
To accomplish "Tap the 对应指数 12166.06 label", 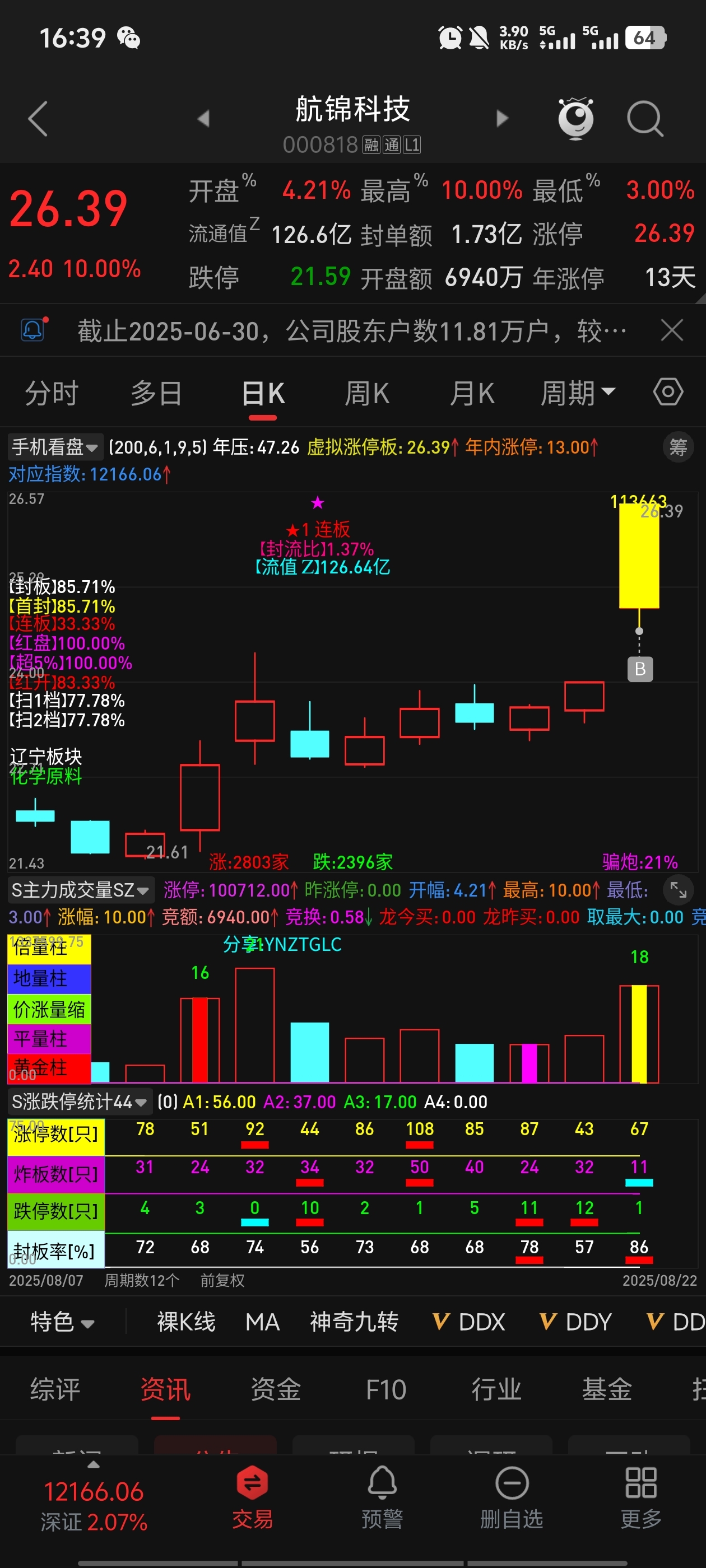I will (x=89, y=474).
